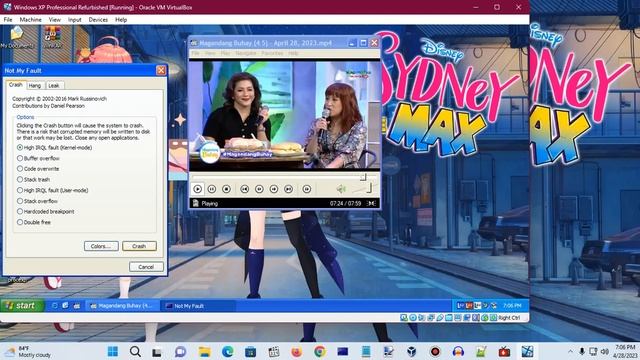Screen dimensions: 640x360
Task: Open VirtualBox Help menu
Action: 121,20
